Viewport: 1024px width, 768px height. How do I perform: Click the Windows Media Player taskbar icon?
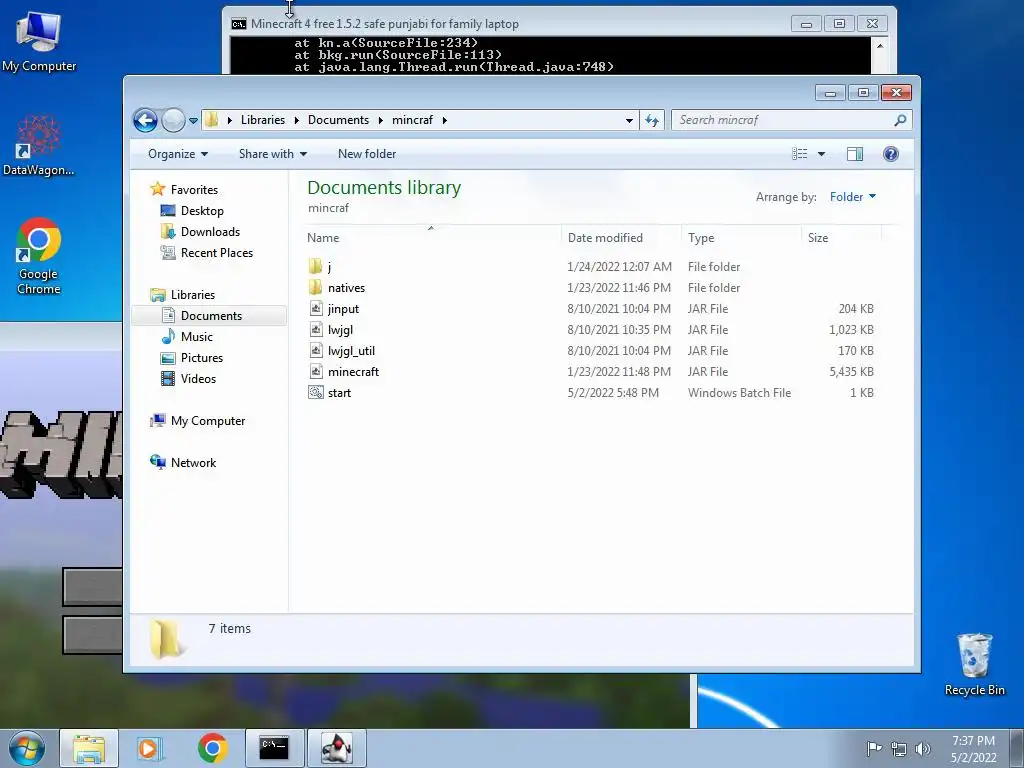point(150,748)
